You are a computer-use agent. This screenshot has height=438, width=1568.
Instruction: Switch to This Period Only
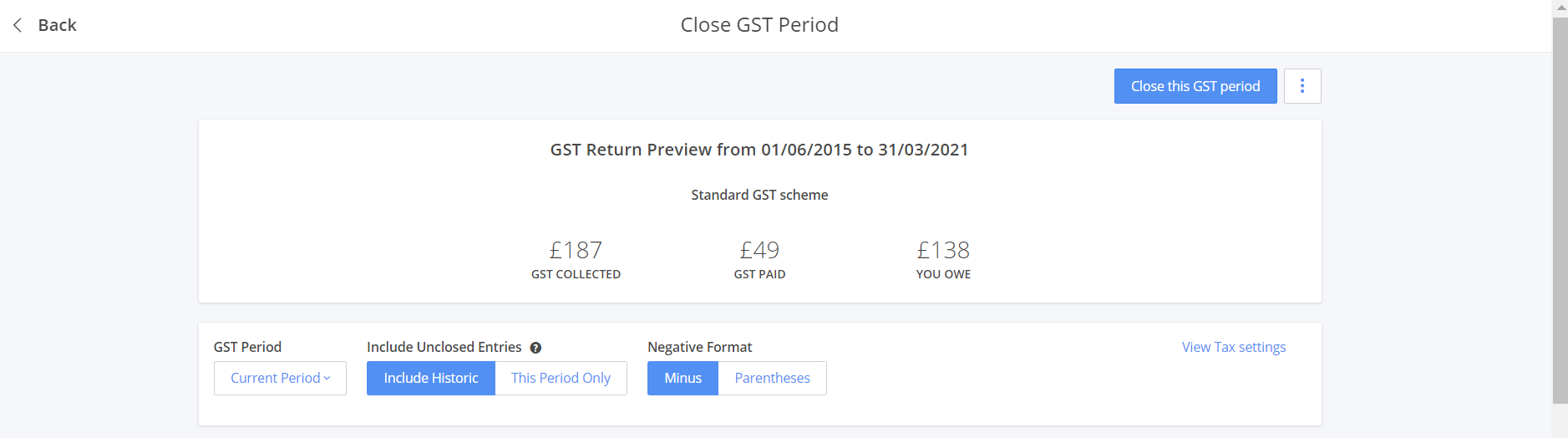pyautogui.click(x=561, y=378)
